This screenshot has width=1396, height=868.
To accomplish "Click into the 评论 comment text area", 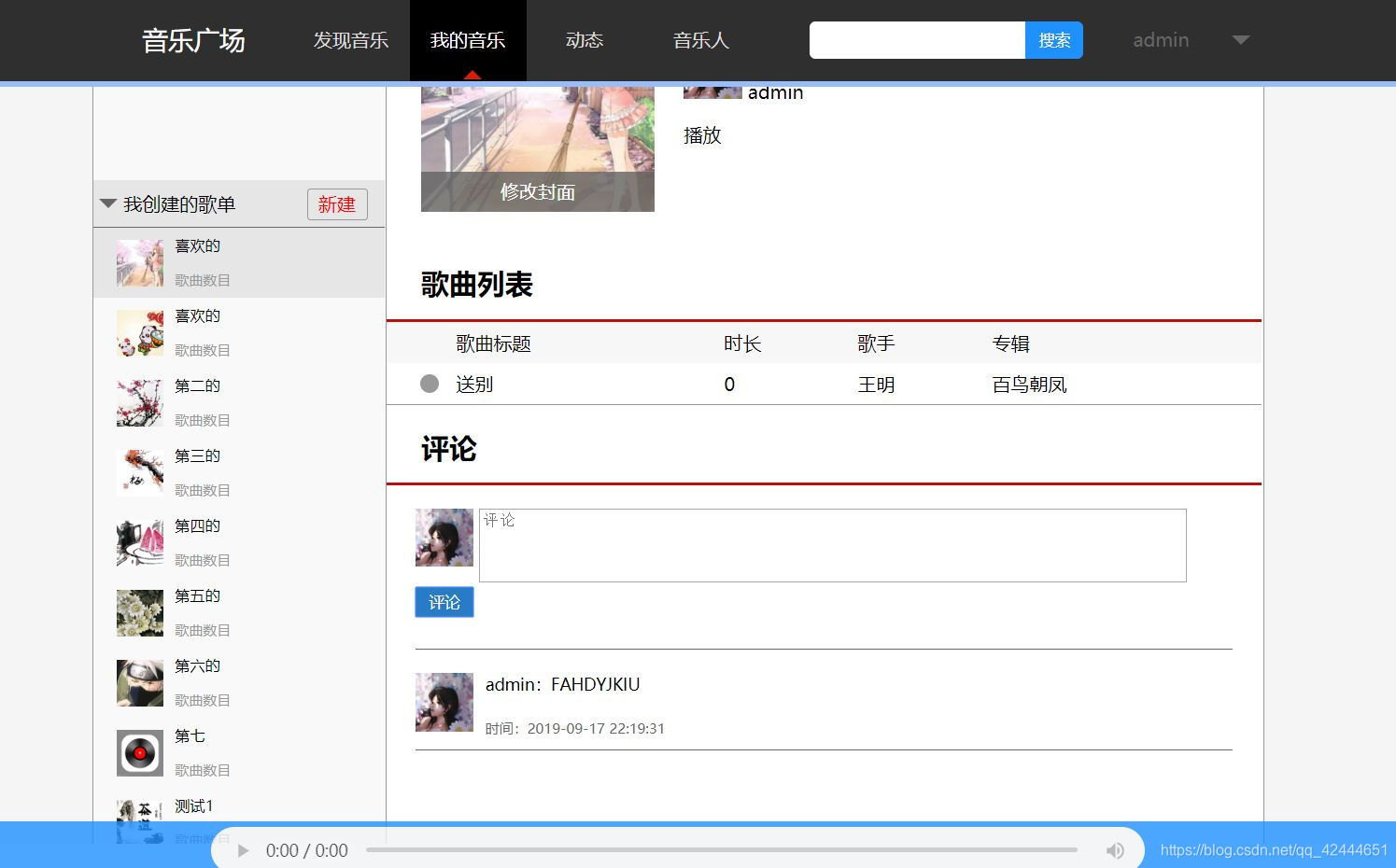I will [x=833, y=545].
